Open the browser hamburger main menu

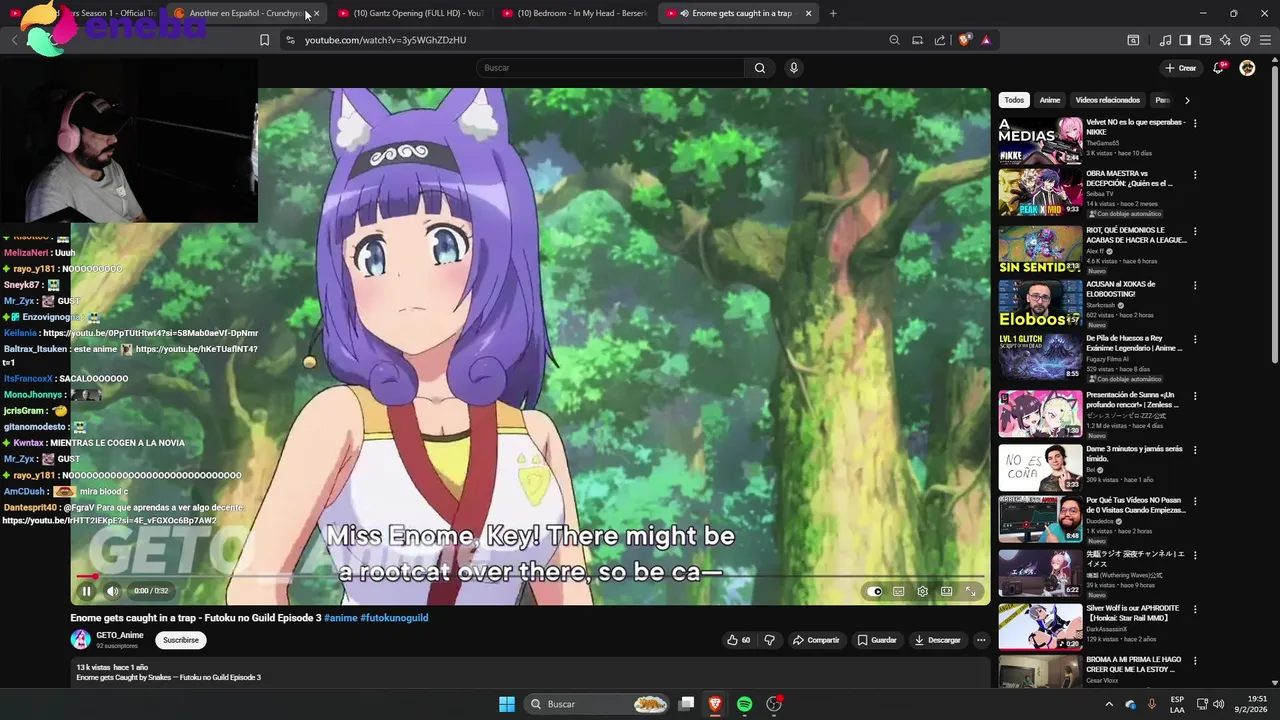point(1265,40)
